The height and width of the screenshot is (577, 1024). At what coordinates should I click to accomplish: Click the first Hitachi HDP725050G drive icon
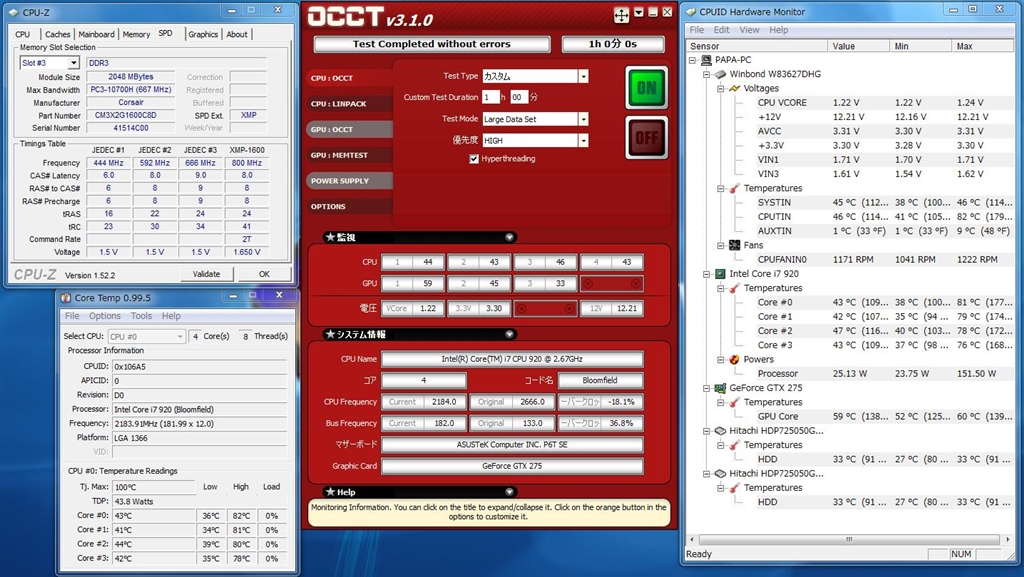pyautogui.click(x=720, y=431)
